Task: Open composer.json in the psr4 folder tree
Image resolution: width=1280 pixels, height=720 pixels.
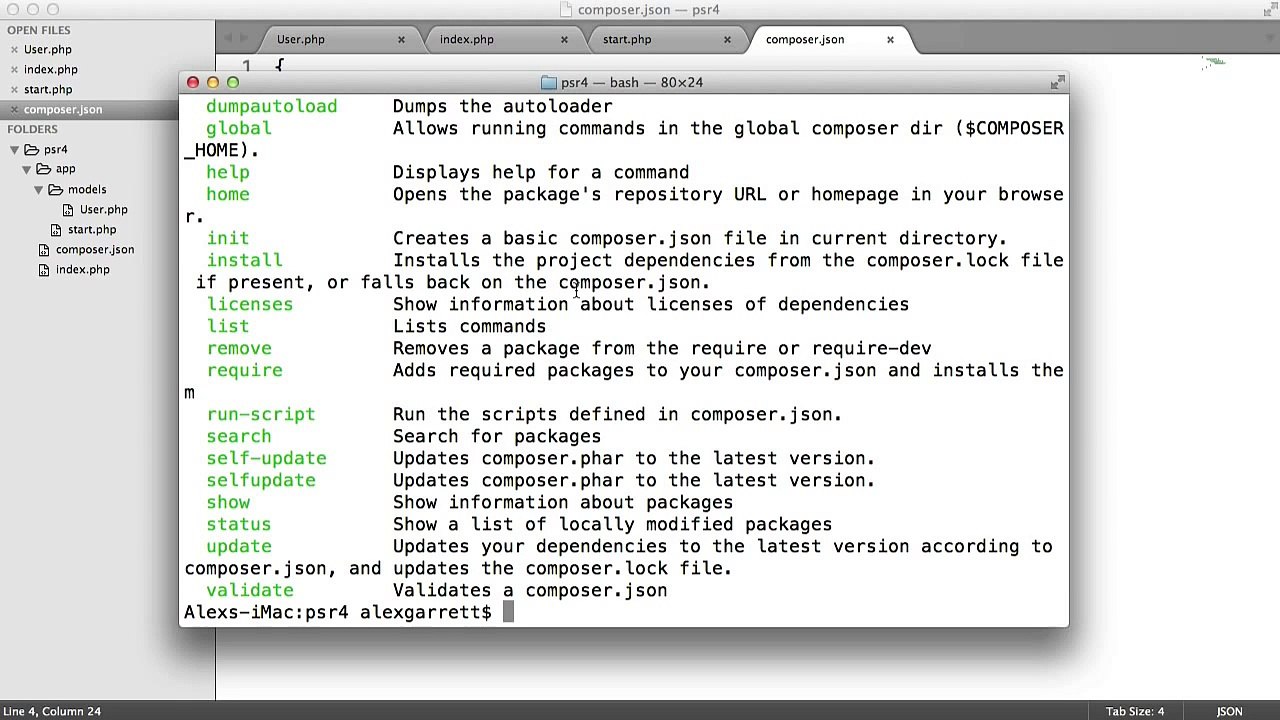Action: pyautogui.click(x=95, y=249)
